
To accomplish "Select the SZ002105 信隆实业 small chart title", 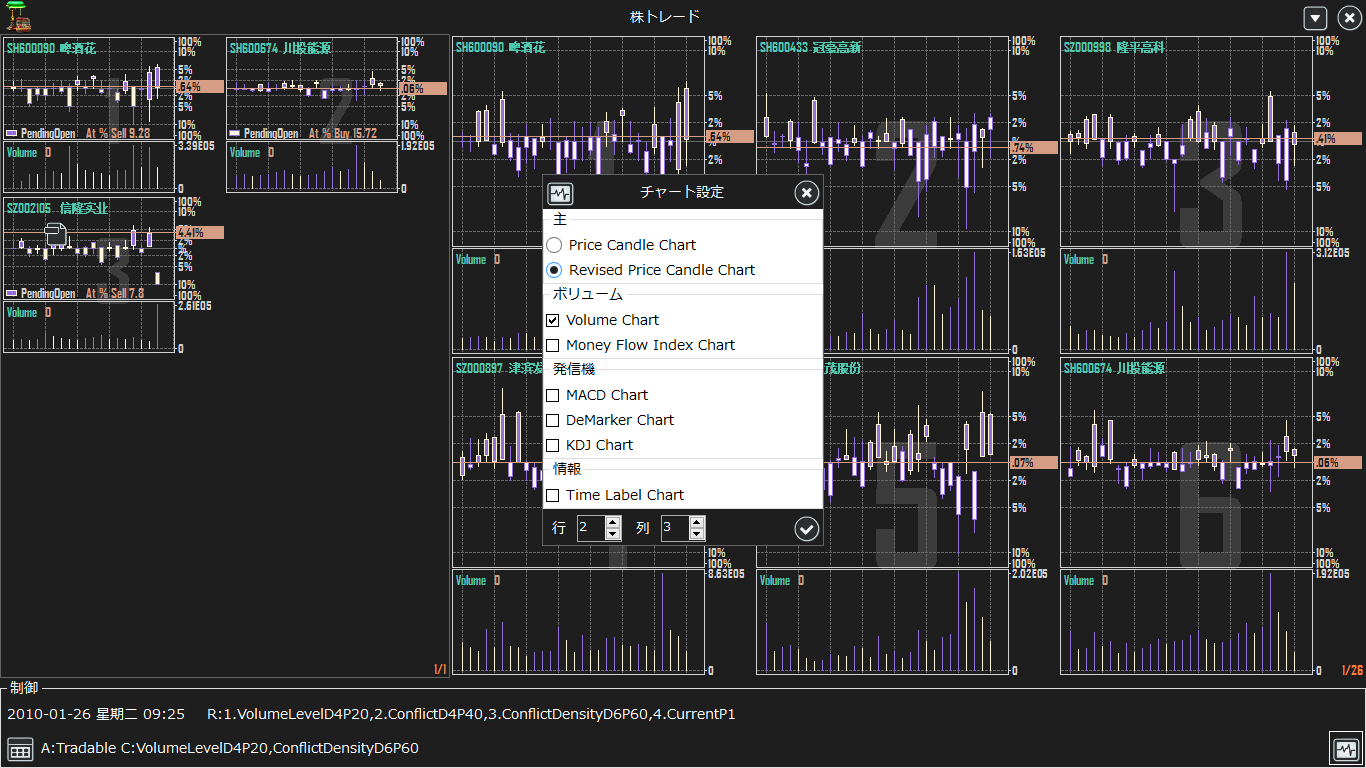I will point(57,208).
